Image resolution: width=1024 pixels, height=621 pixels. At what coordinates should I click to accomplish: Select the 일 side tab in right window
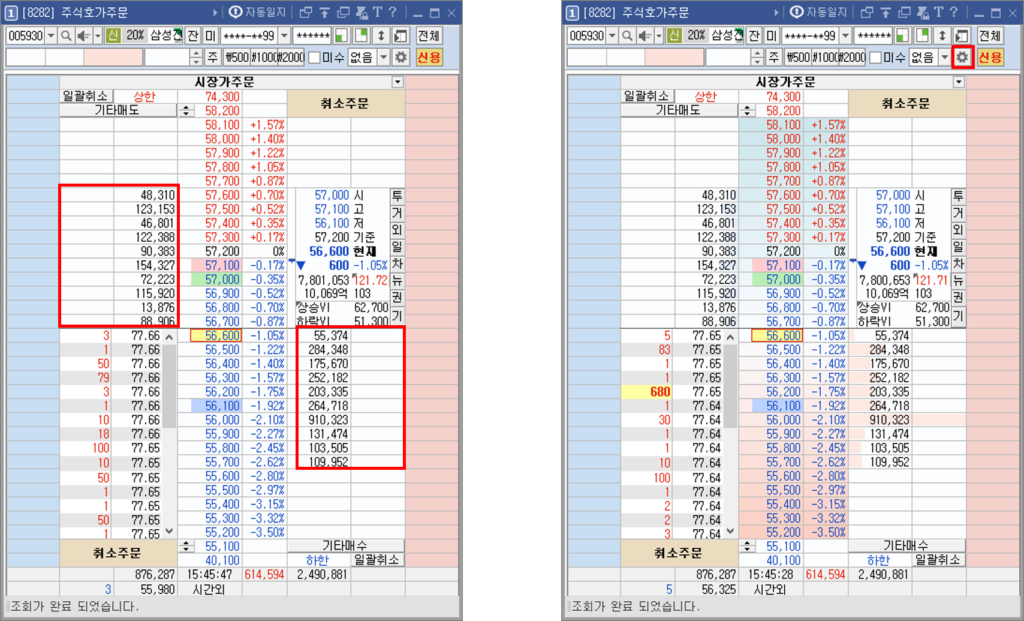coord(958,247)
